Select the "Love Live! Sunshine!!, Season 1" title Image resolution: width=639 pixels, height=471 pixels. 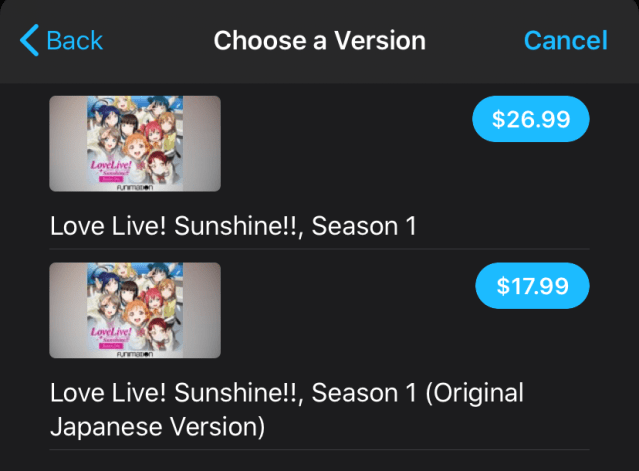[233, 226]
